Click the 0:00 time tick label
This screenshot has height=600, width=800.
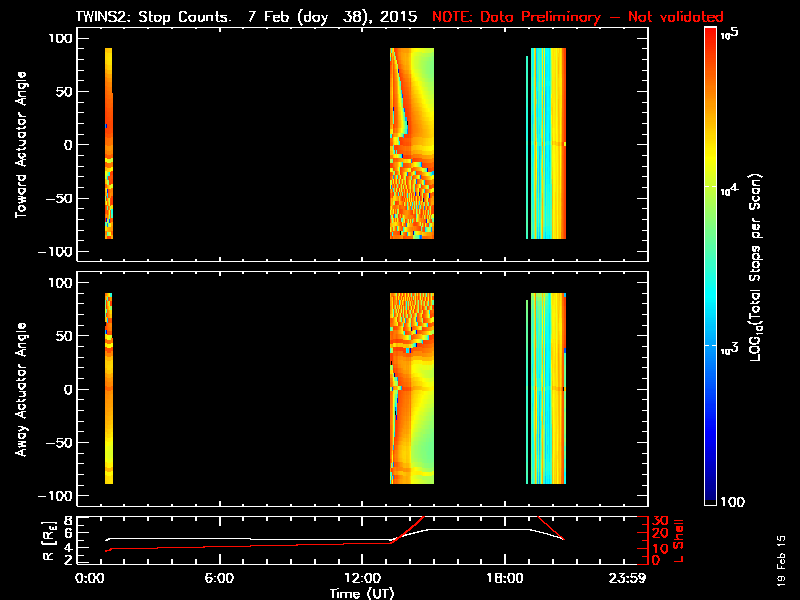click(90, 579)
